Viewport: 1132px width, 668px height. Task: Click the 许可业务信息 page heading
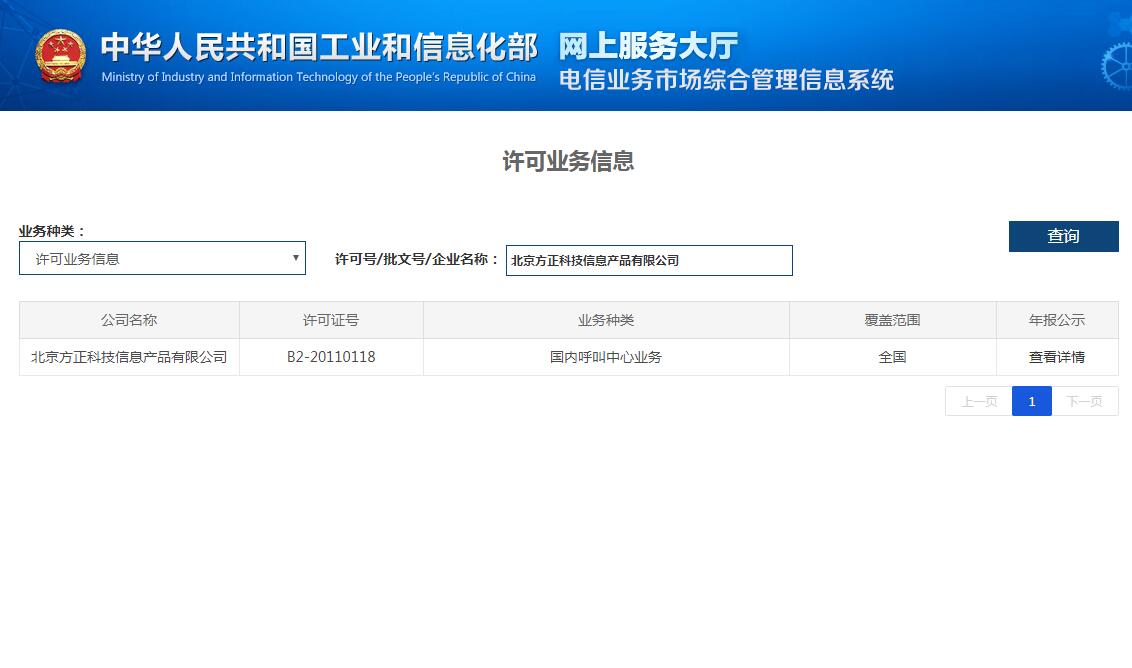tap(568, 161)
